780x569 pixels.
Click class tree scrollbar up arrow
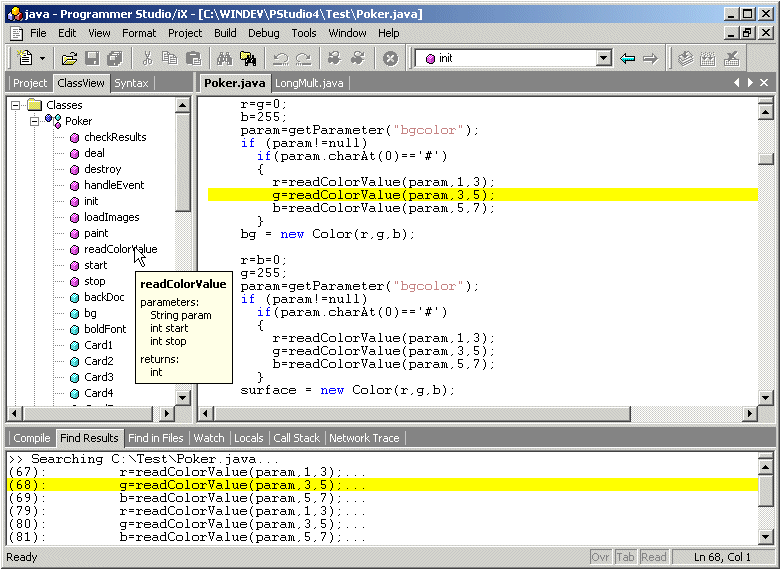coord(183,105)
